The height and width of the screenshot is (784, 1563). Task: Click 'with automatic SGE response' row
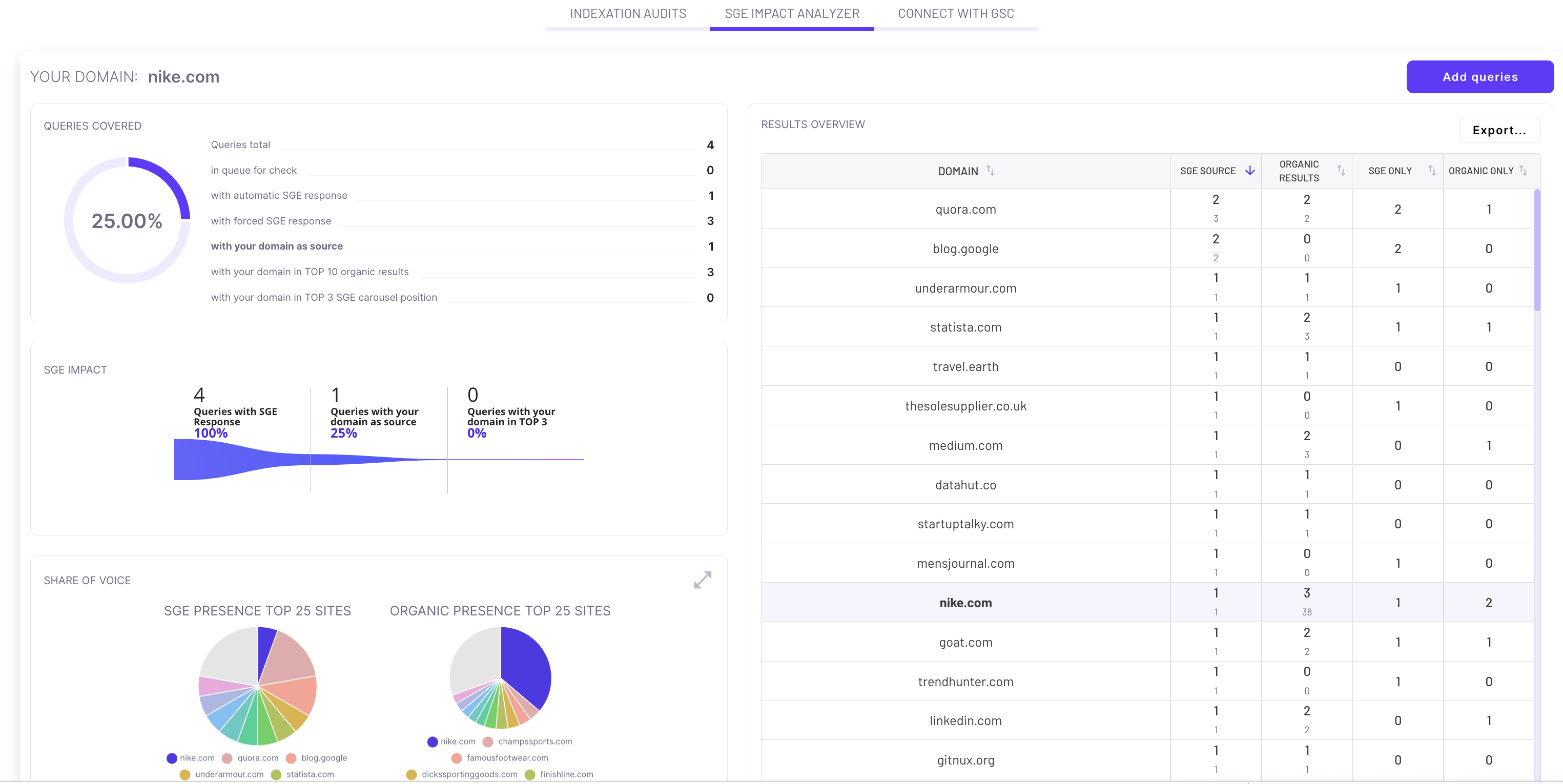[462, 195]
